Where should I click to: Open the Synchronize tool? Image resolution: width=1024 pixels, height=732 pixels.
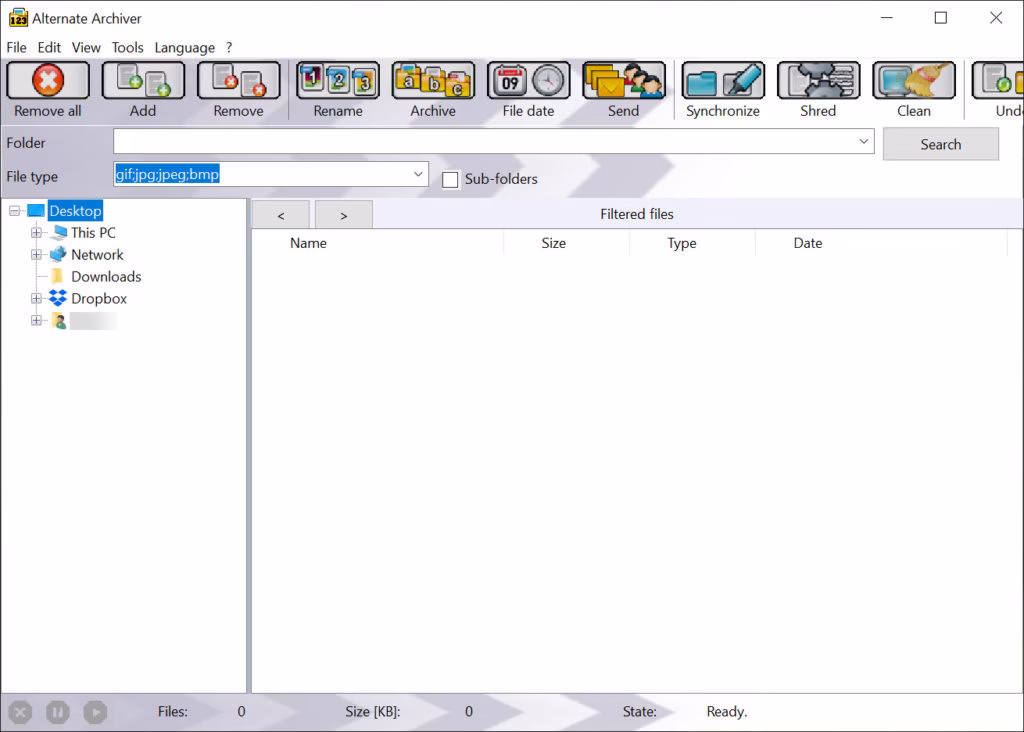[722, 81]
